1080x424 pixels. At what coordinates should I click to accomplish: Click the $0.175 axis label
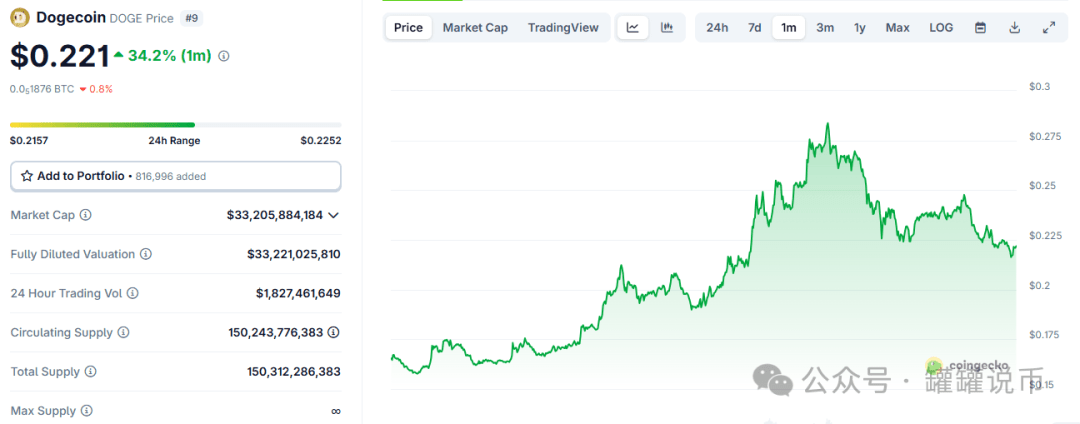pos(1046,335)
